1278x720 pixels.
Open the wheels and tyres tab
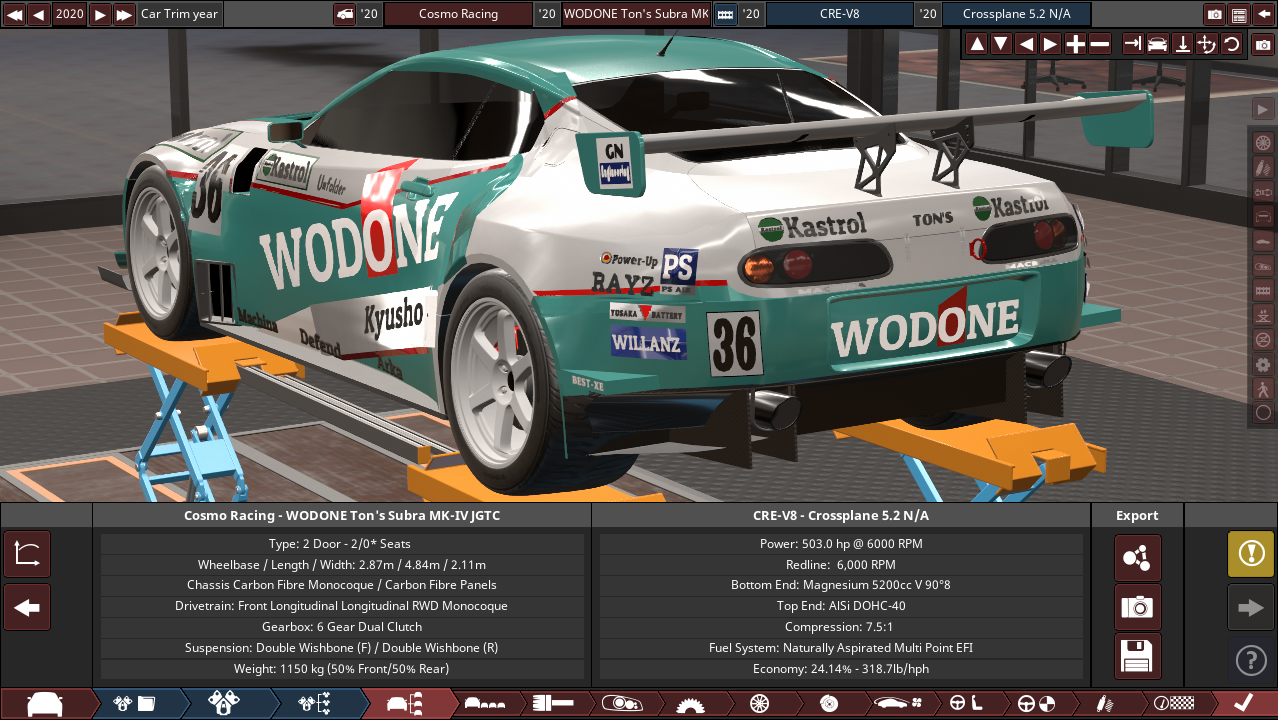pos(759,704)
